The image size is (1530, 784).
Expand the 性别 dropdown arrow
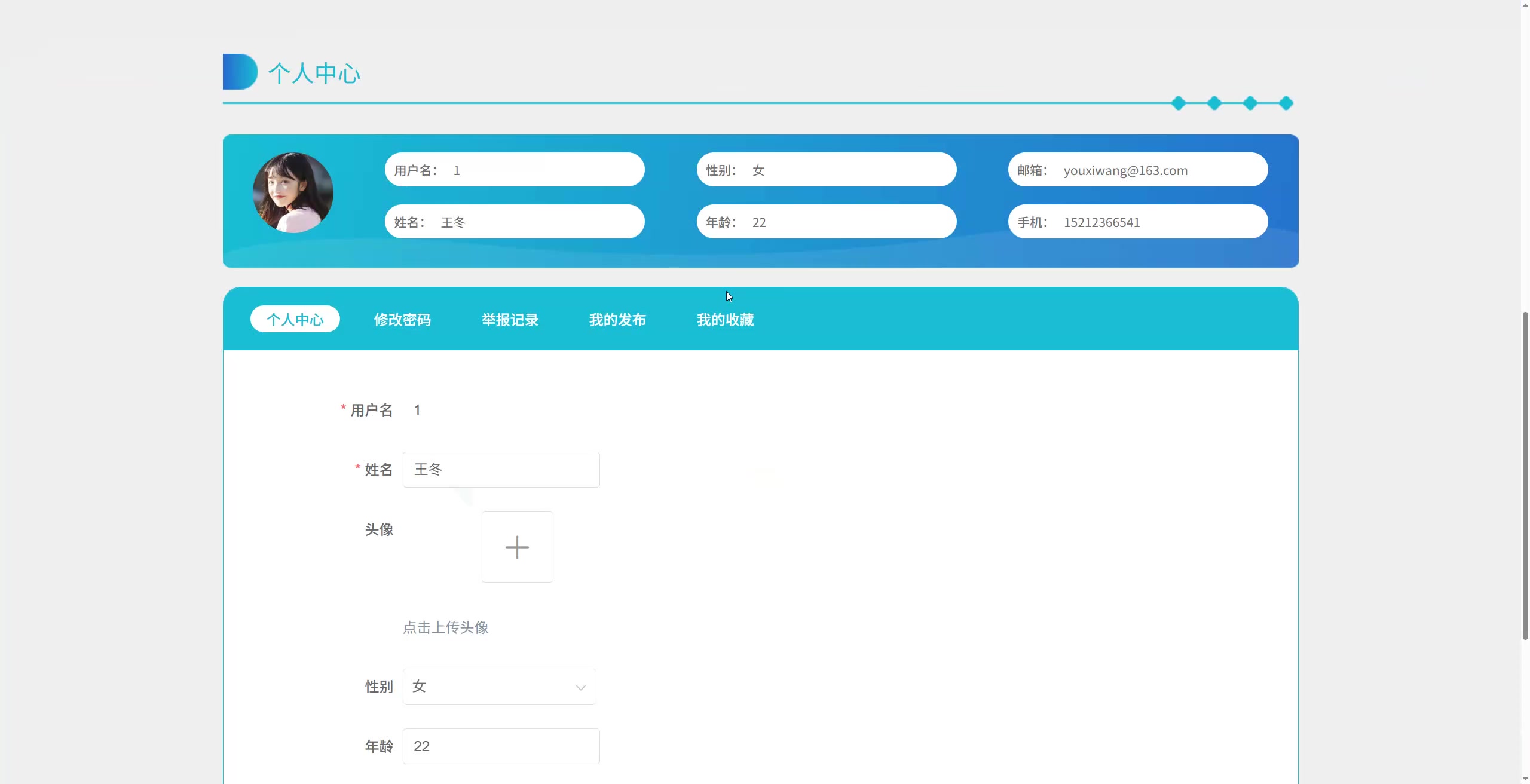[580, 687]
